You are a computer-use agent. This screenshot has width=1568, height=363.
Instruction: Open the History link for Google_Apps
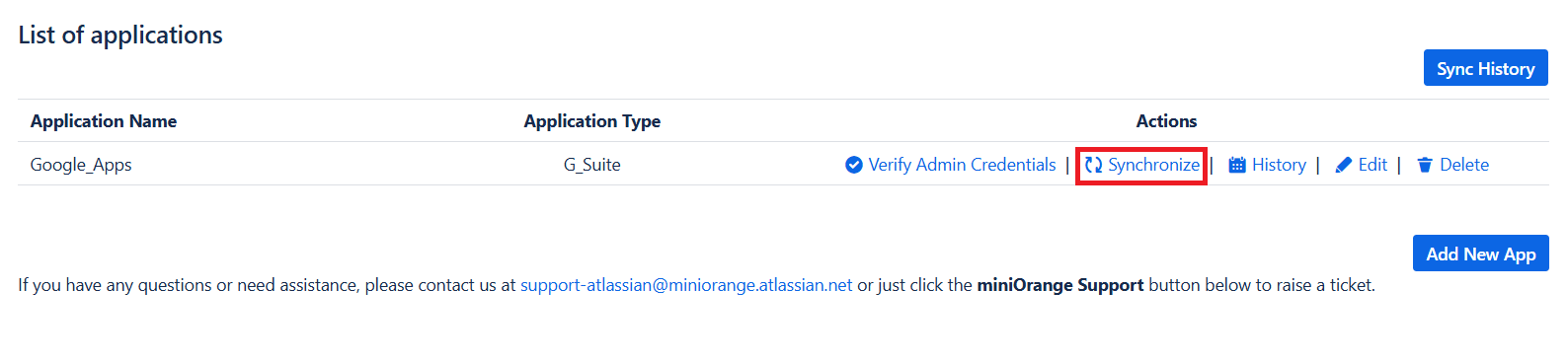tap(1279, 165)
